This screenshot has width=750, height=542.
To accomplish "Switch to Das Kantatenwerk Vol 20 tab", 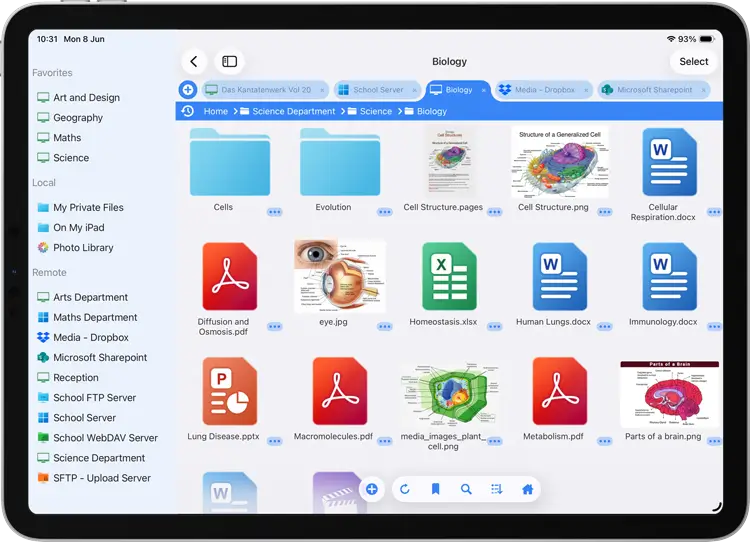I will [x=266, y=89].
